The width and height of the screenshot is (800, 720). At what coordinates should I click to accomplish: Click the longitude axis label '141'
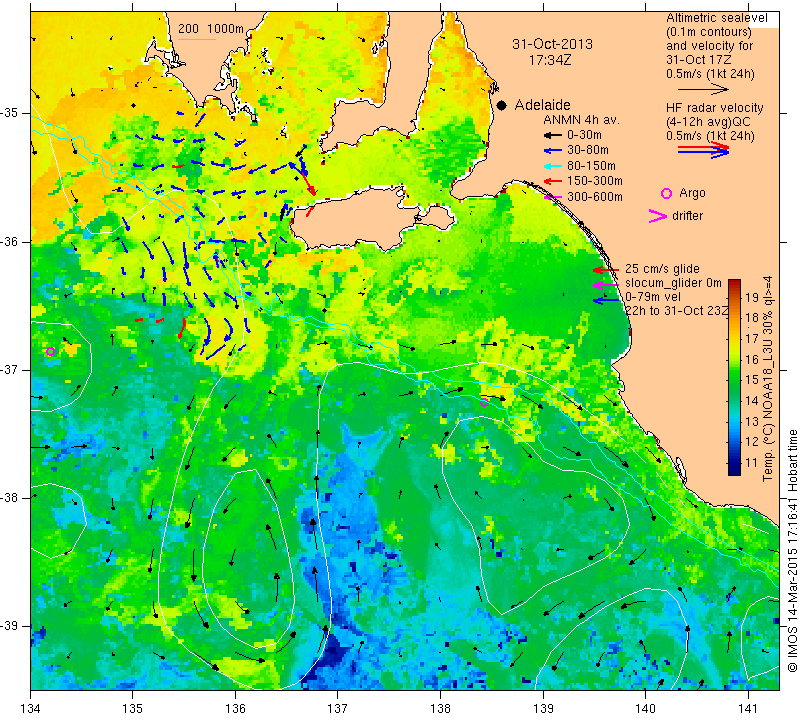coord(748,709)
